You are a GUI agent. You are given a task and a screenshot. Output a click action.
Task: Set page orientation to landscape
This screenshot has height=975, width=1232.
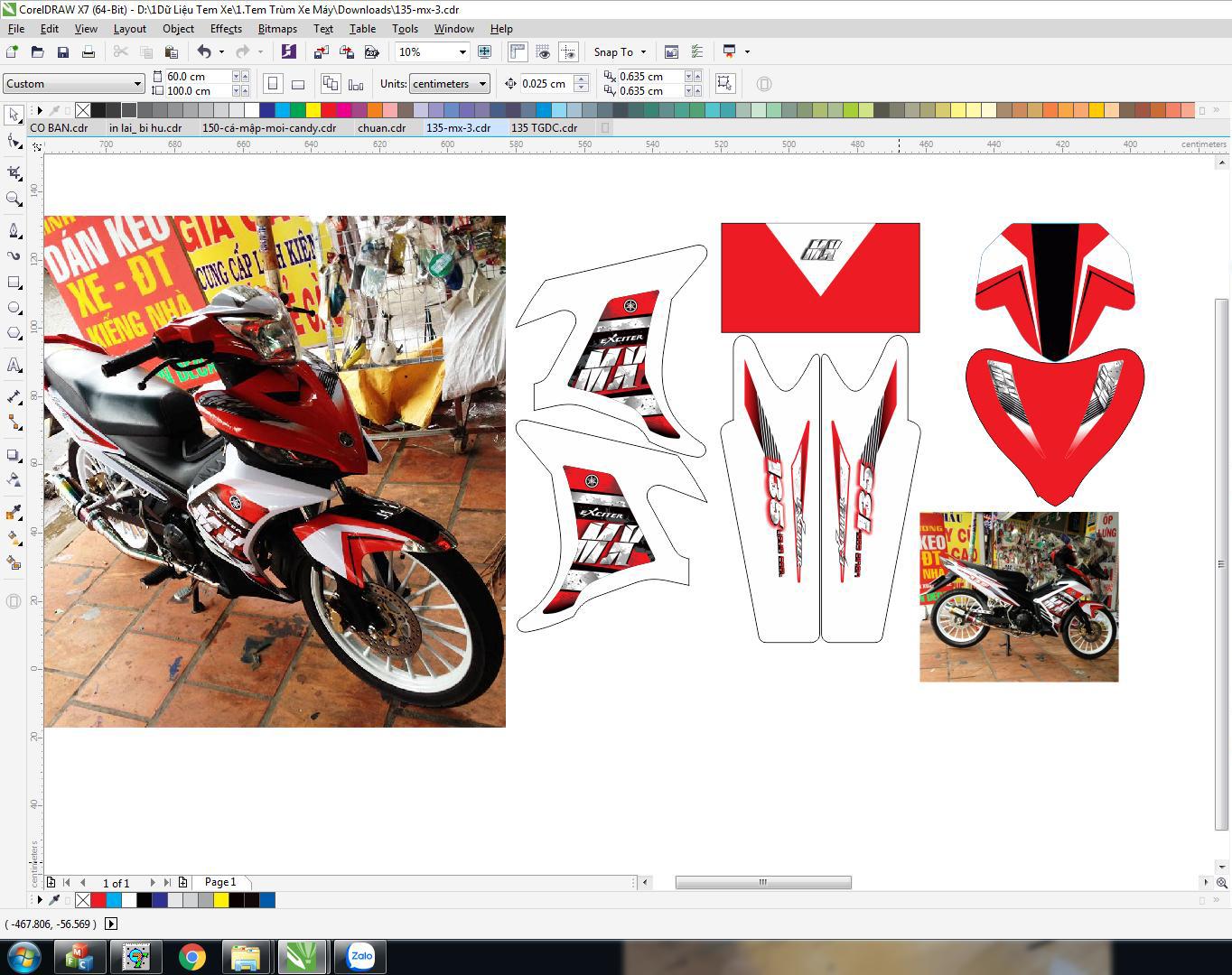click(298, 84)
